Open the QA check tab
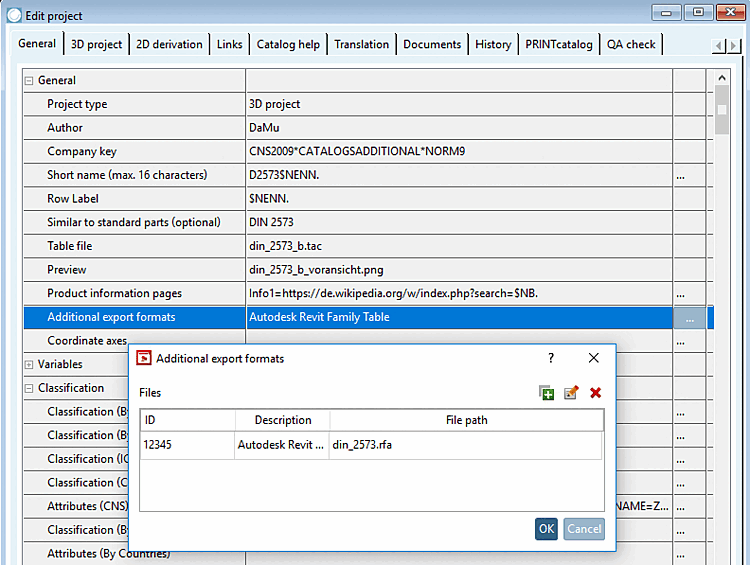Image resolution: width=750 pixels, height=565 pixels. pyautogui.click(x=632, y=44)
